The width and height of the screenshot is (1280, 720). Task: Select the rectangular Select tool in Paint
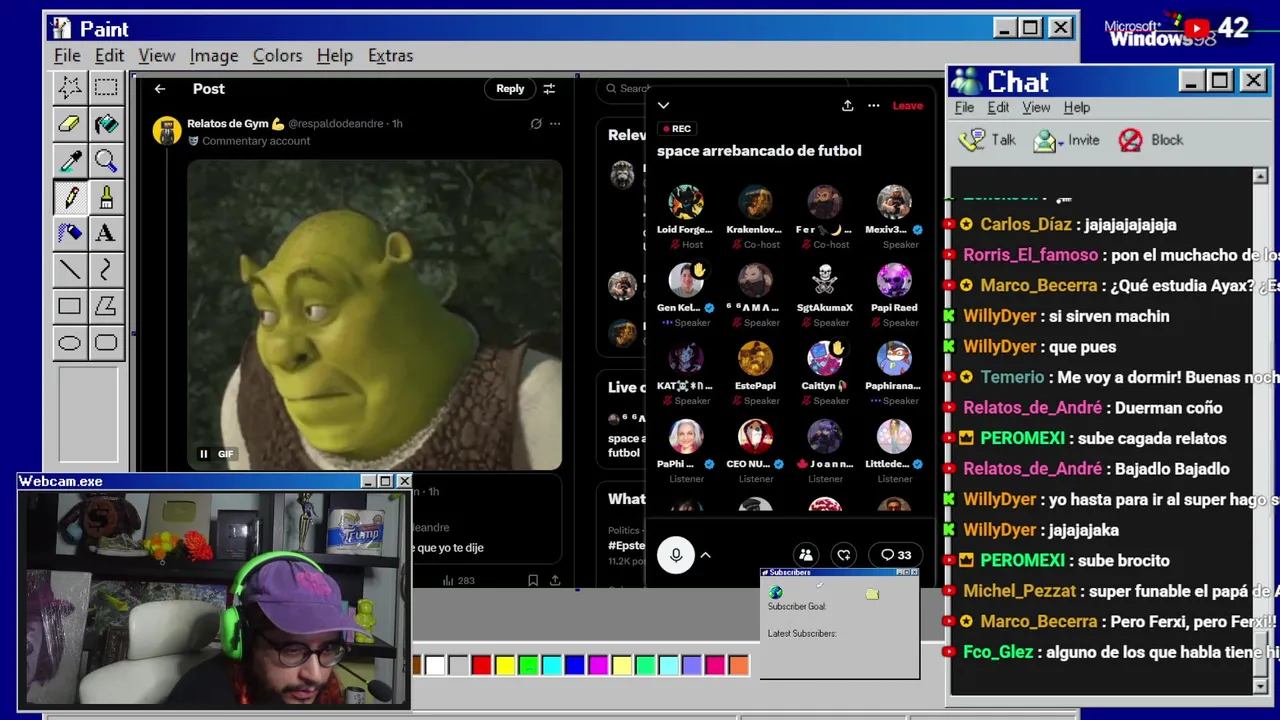pyautogui.click(x=105, y=87)
